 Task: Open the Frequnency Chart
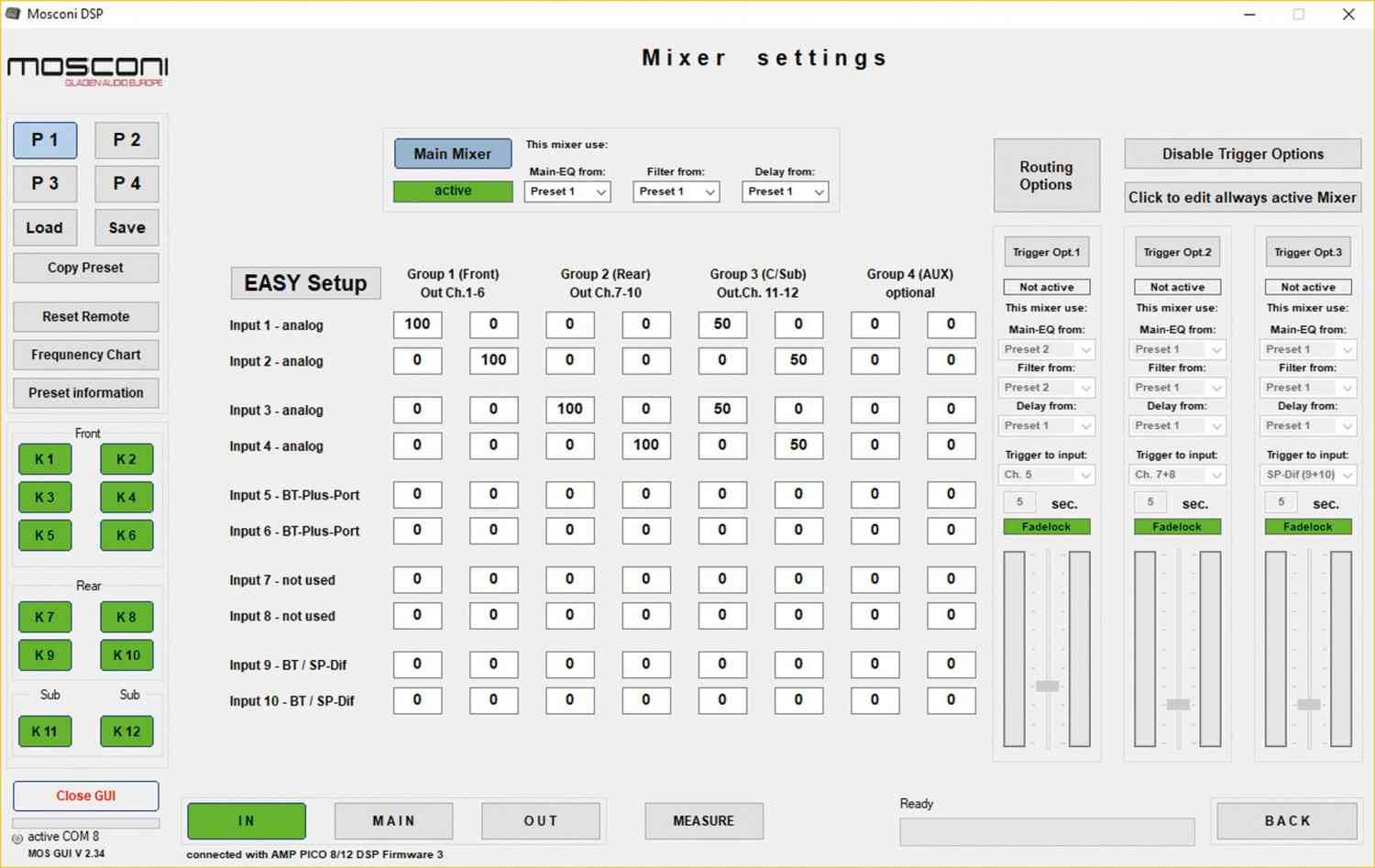[x=85, y=355]
